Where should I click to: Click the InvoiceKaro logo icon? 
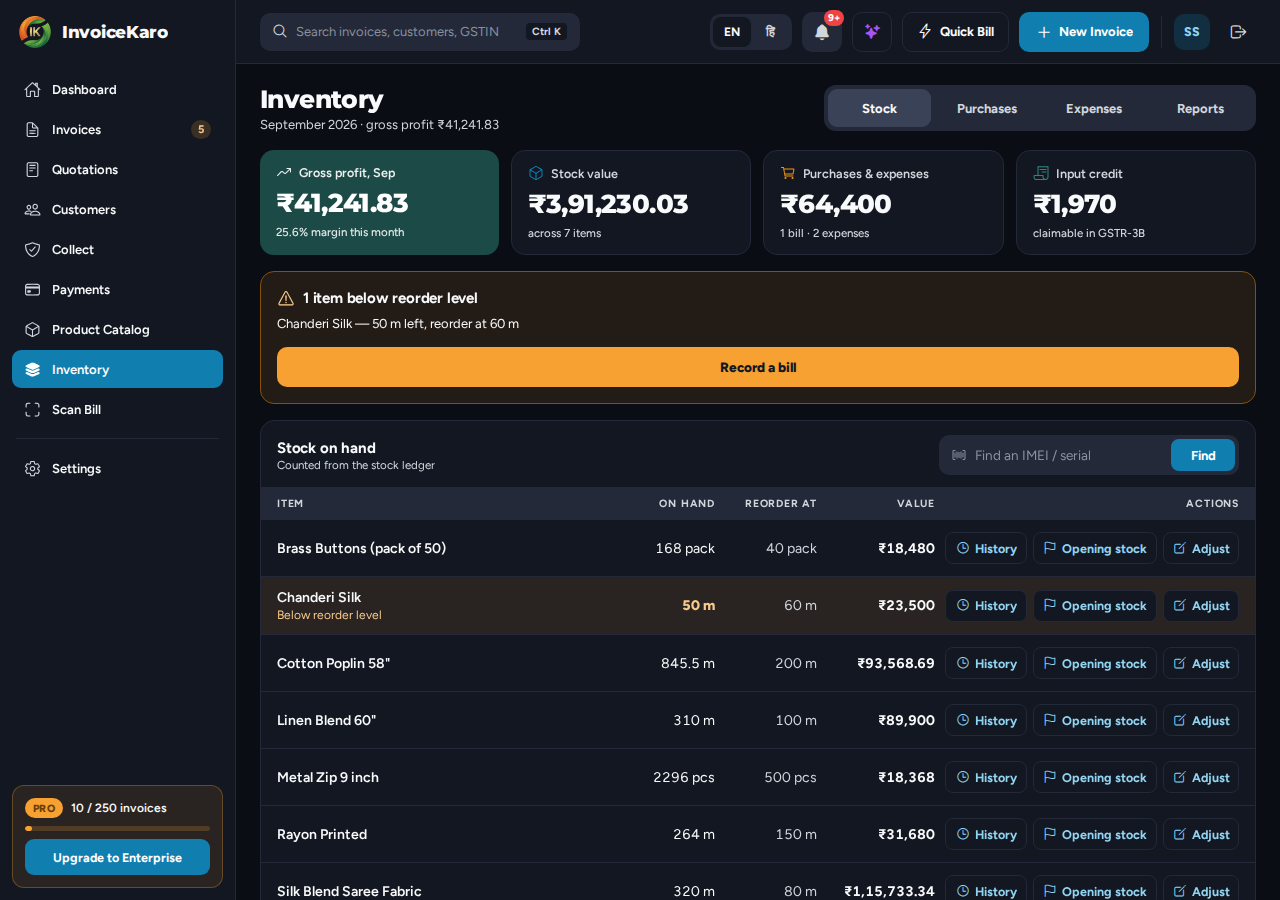pyautogui.click(x=35, y=32)
